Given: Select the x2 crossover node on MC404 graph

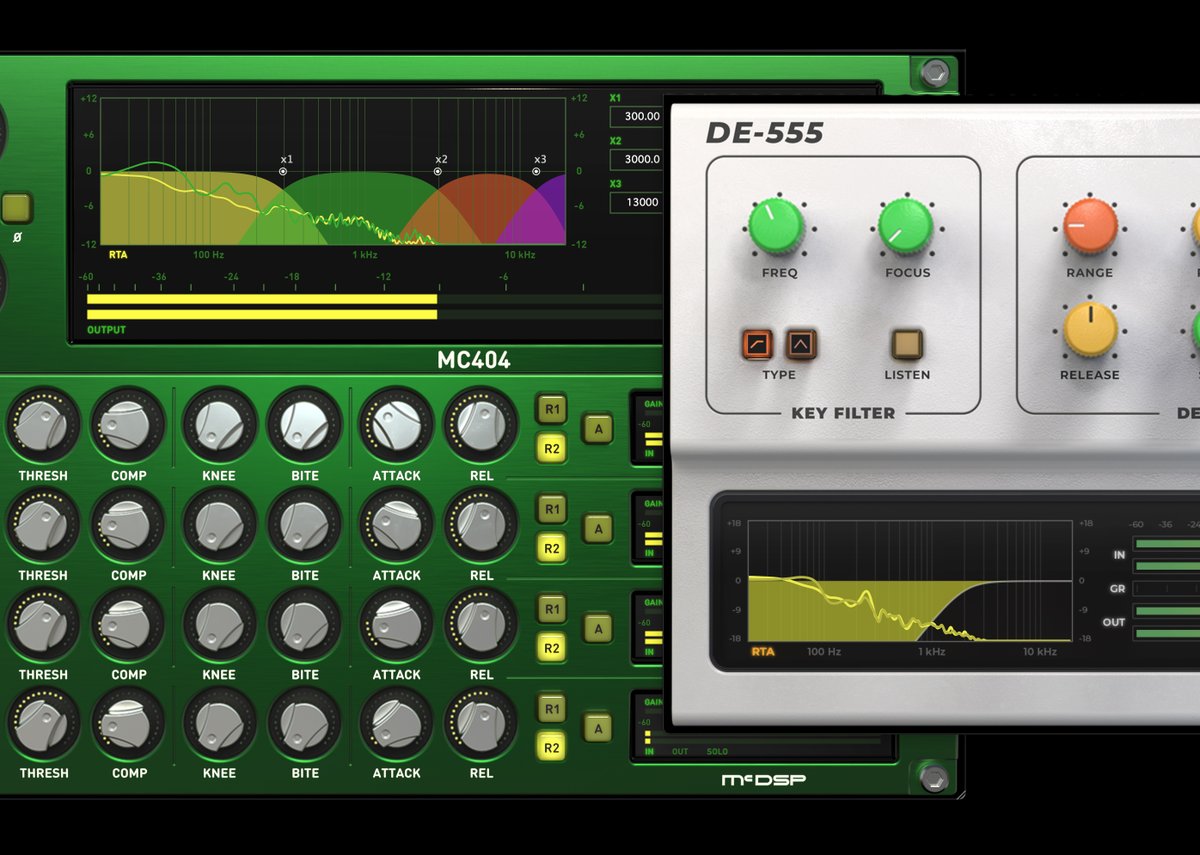Looking at the screenshot, I should (x=438, y=171).
